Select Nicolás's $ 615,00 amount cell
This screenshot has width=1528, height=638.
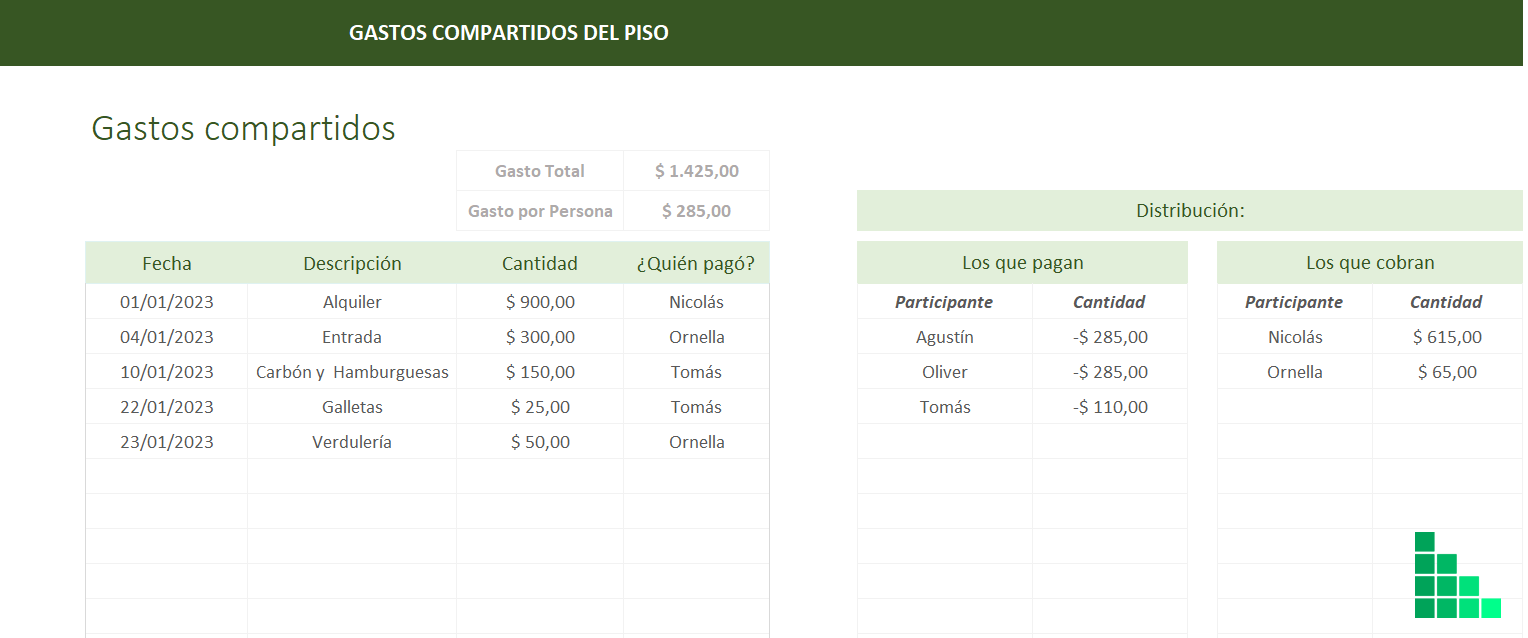[1447, 337]
